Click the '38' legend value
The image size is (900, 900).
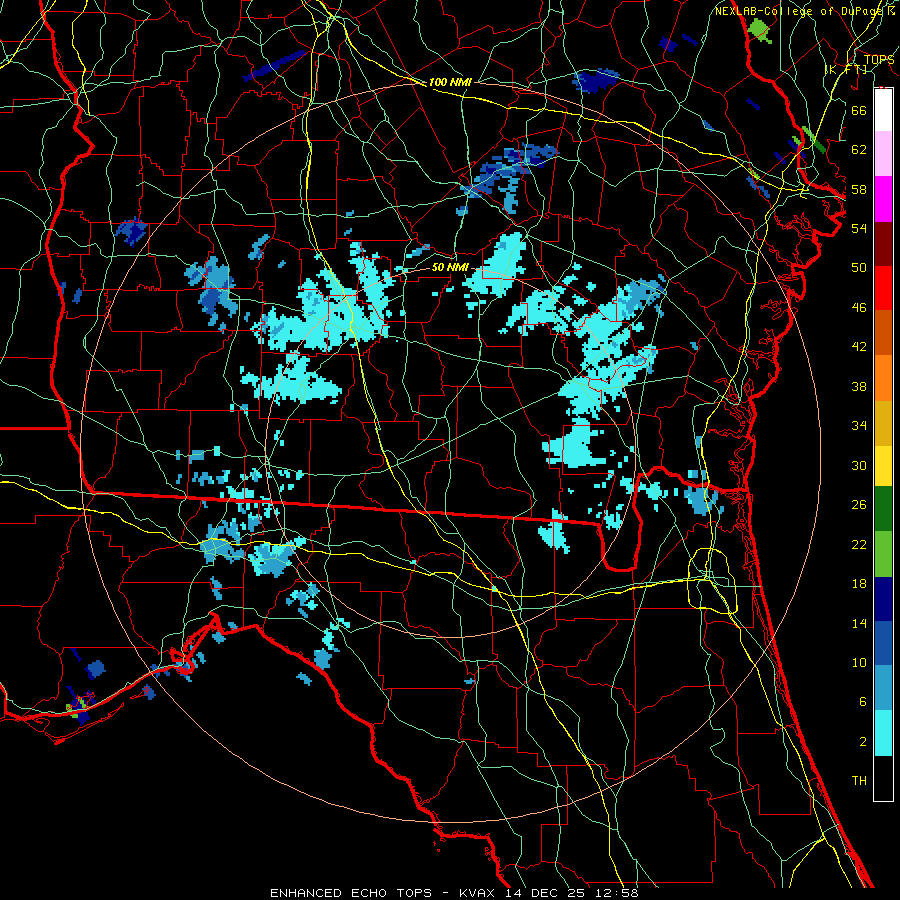[859, 386]
